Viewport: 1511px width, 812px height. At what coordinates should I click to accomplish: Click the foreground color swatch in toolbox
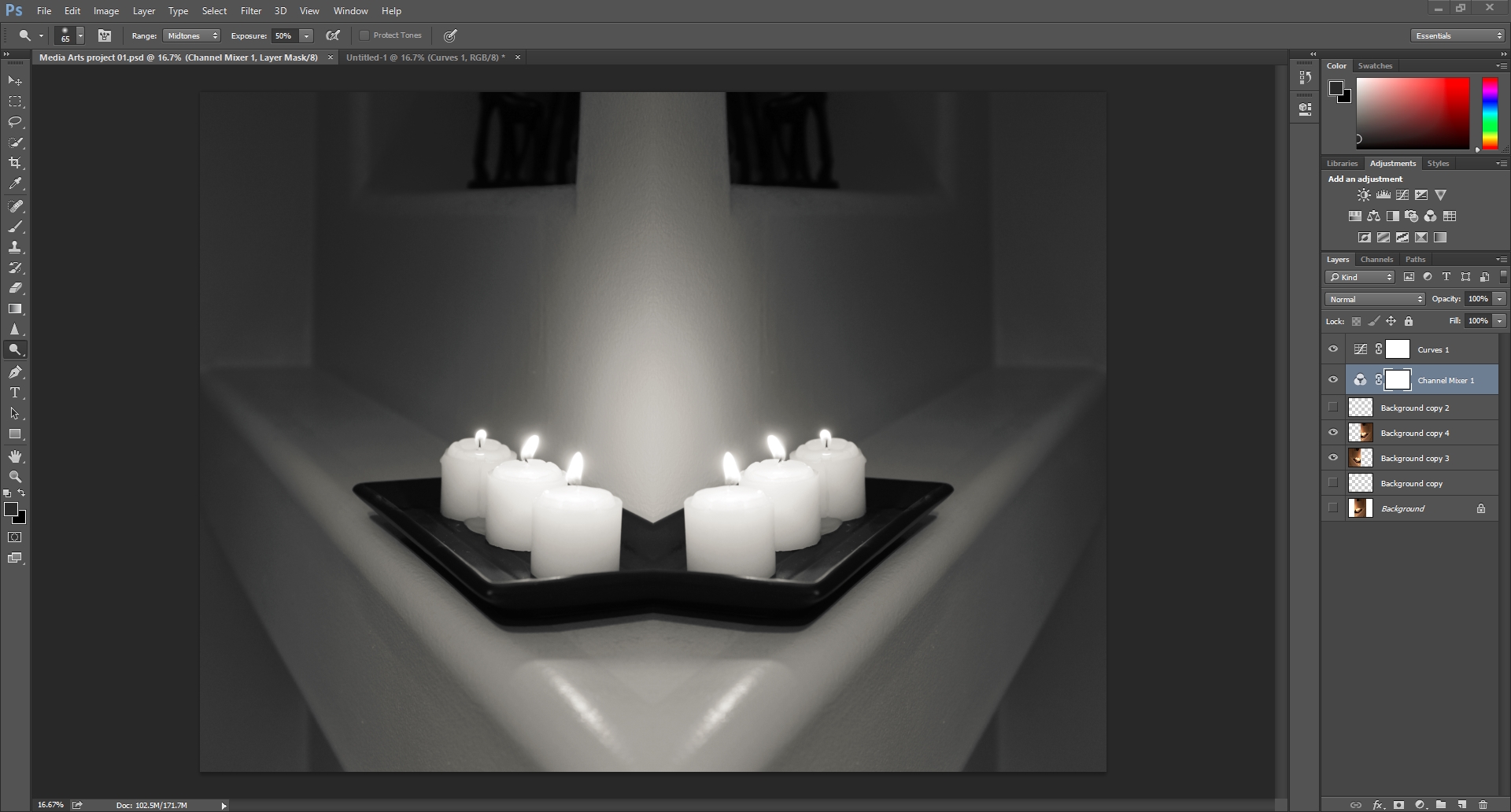11,510
